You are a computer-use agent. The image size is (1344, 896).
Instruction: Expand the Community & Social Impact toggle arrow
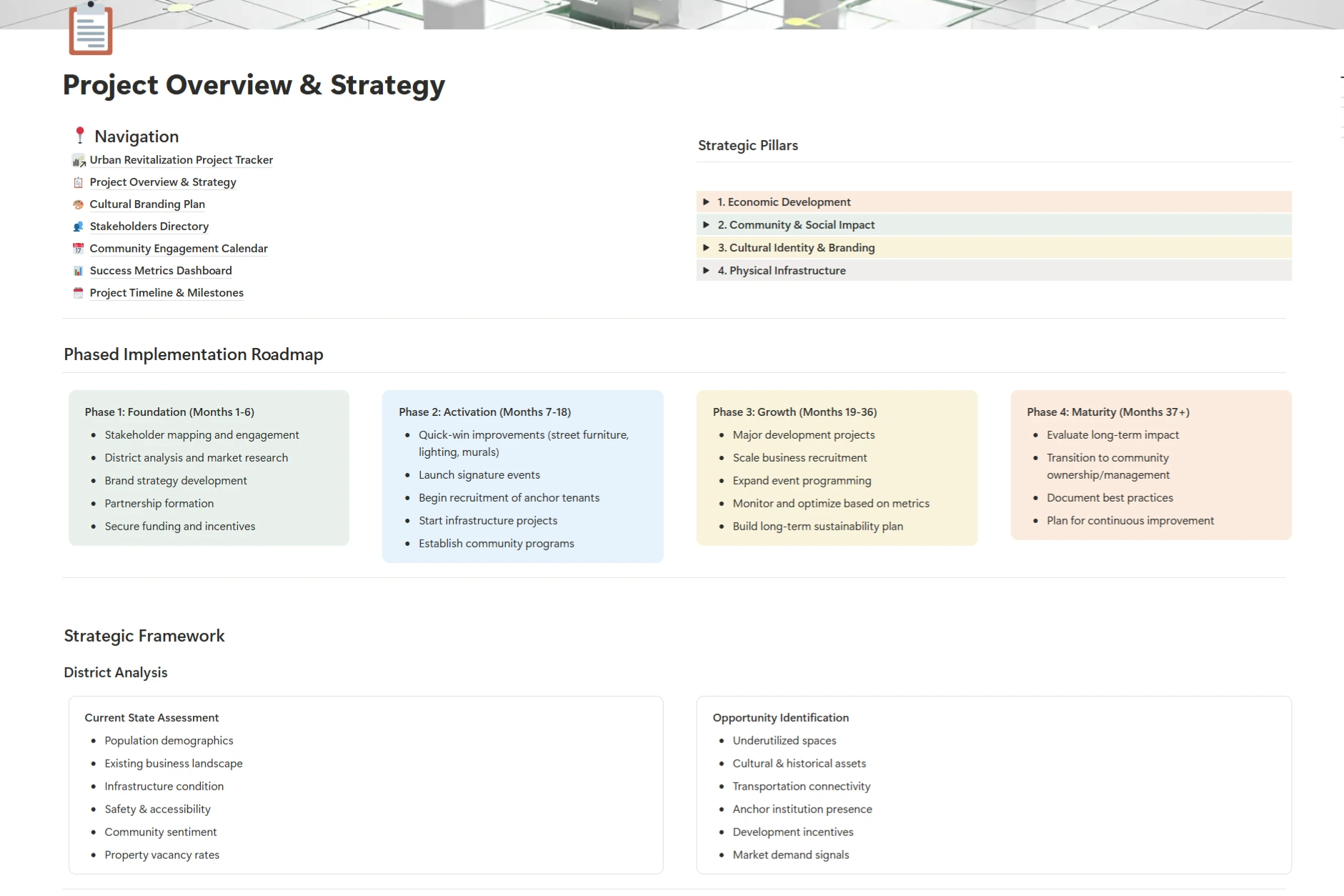tap(706, 225)
